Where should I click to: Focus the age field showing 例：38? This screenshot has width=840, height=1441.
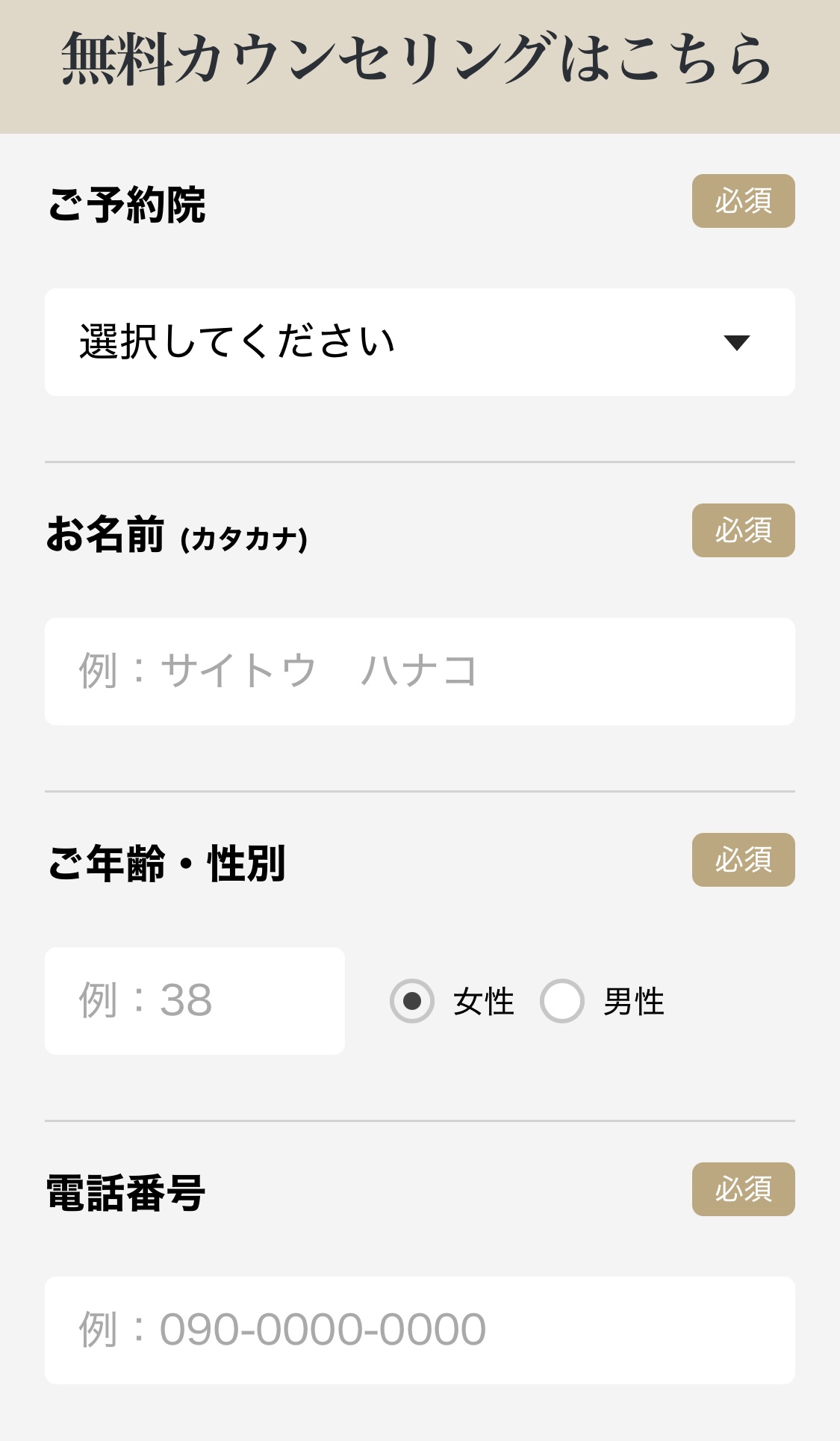pos(194,1000)
